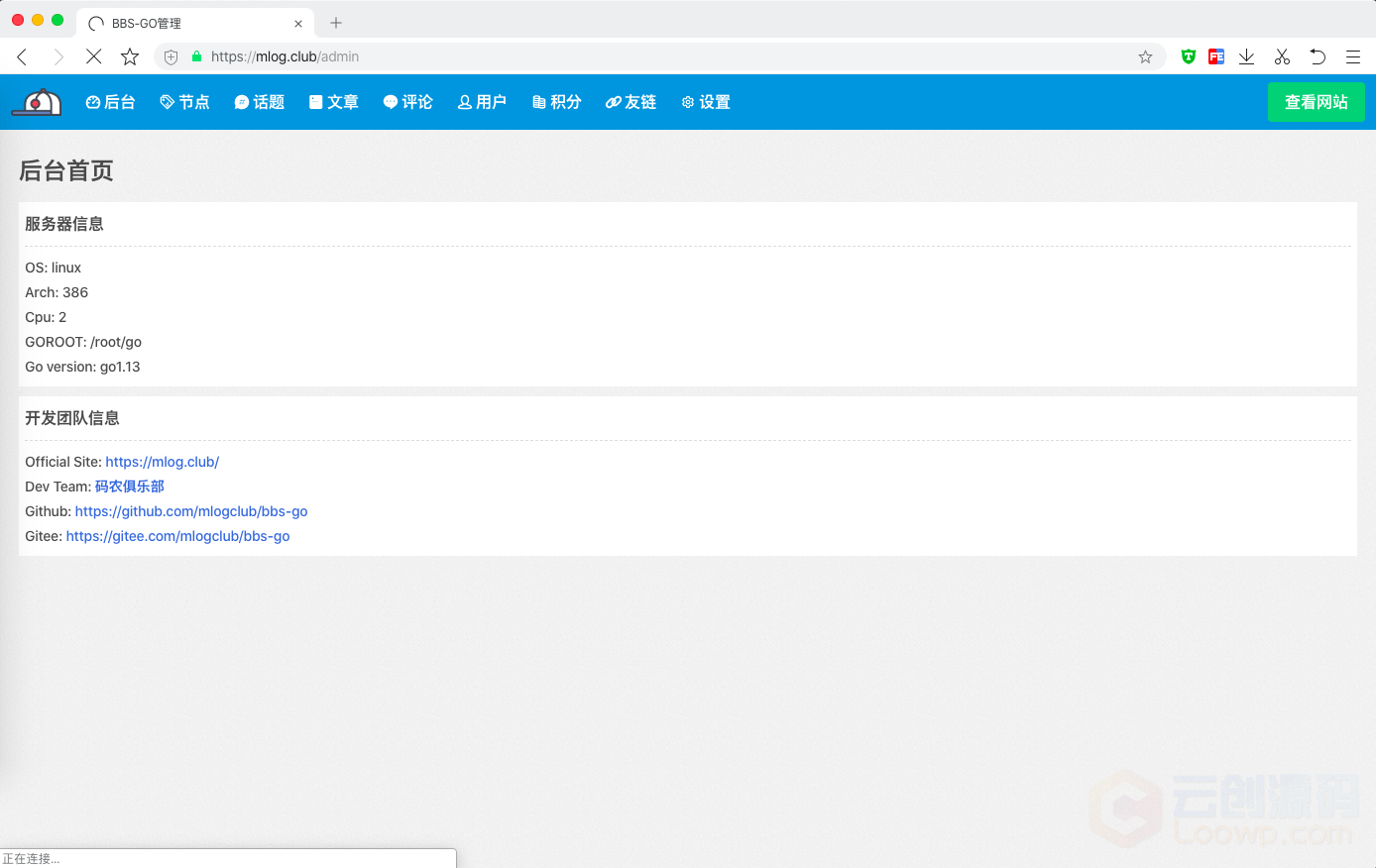1376x868 pixels.
Task: Click the 'Arch: 386' text
Action: pos(57,292)
